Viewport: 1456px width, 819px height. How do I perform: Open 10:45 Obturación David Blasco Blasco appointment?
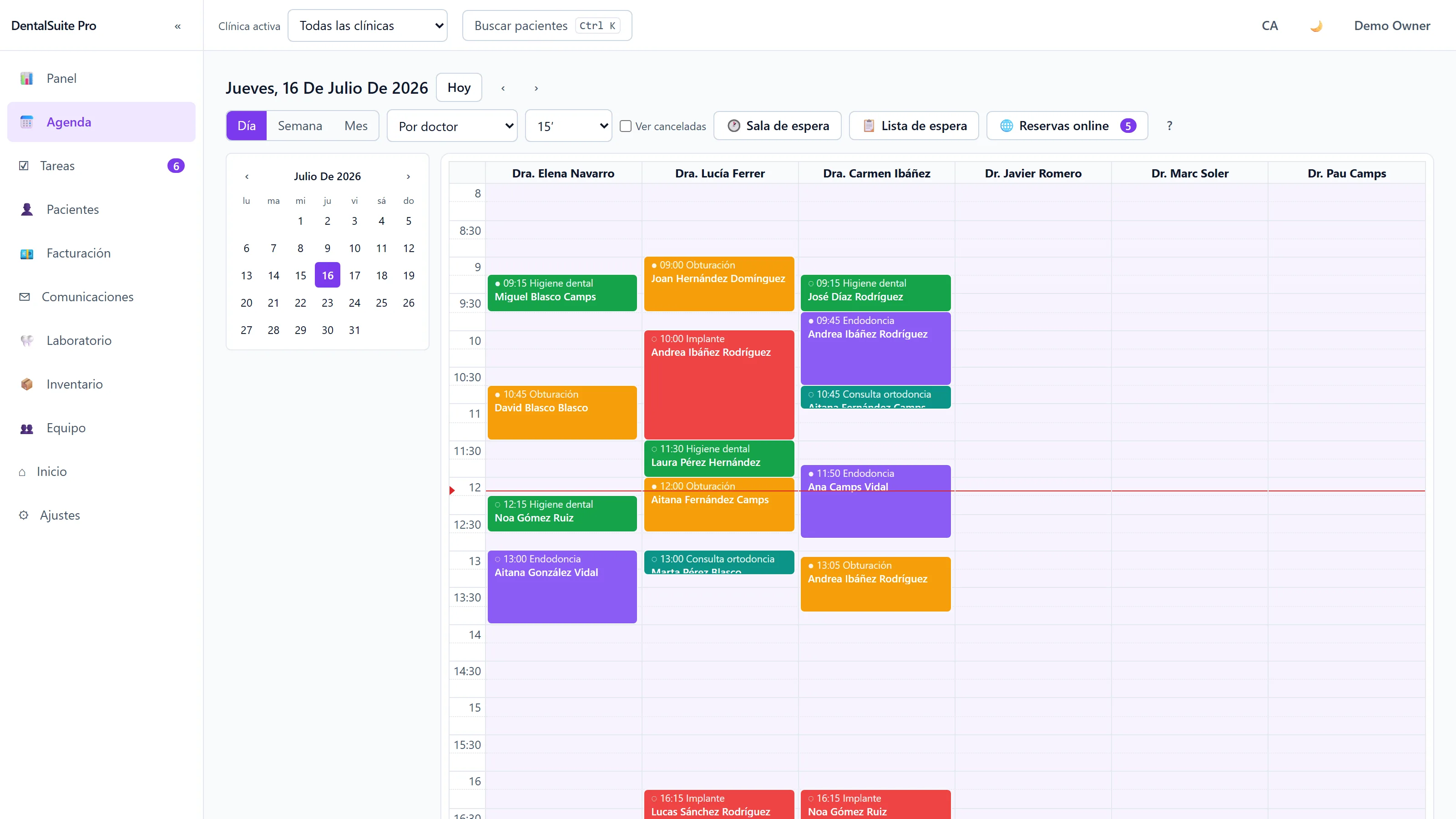[x=562, y=413]
